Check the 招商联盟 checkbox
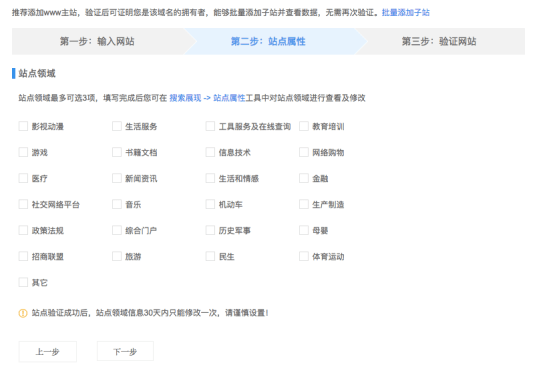This screenshot has width=545, height=377. pyautogui.click(x=23, y=256)
